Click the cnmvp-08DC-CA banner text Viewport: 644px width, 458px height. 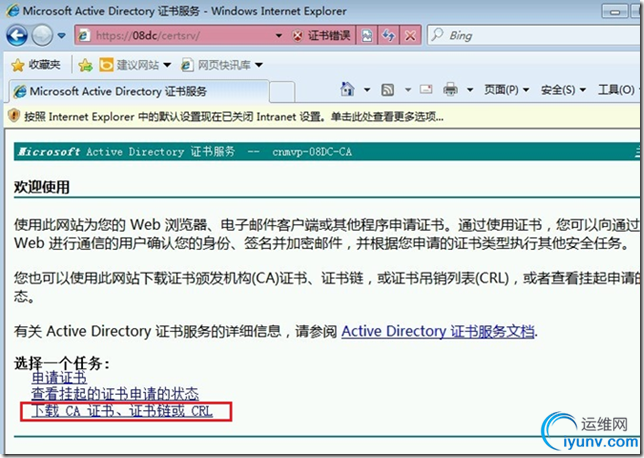coord(312,152)
